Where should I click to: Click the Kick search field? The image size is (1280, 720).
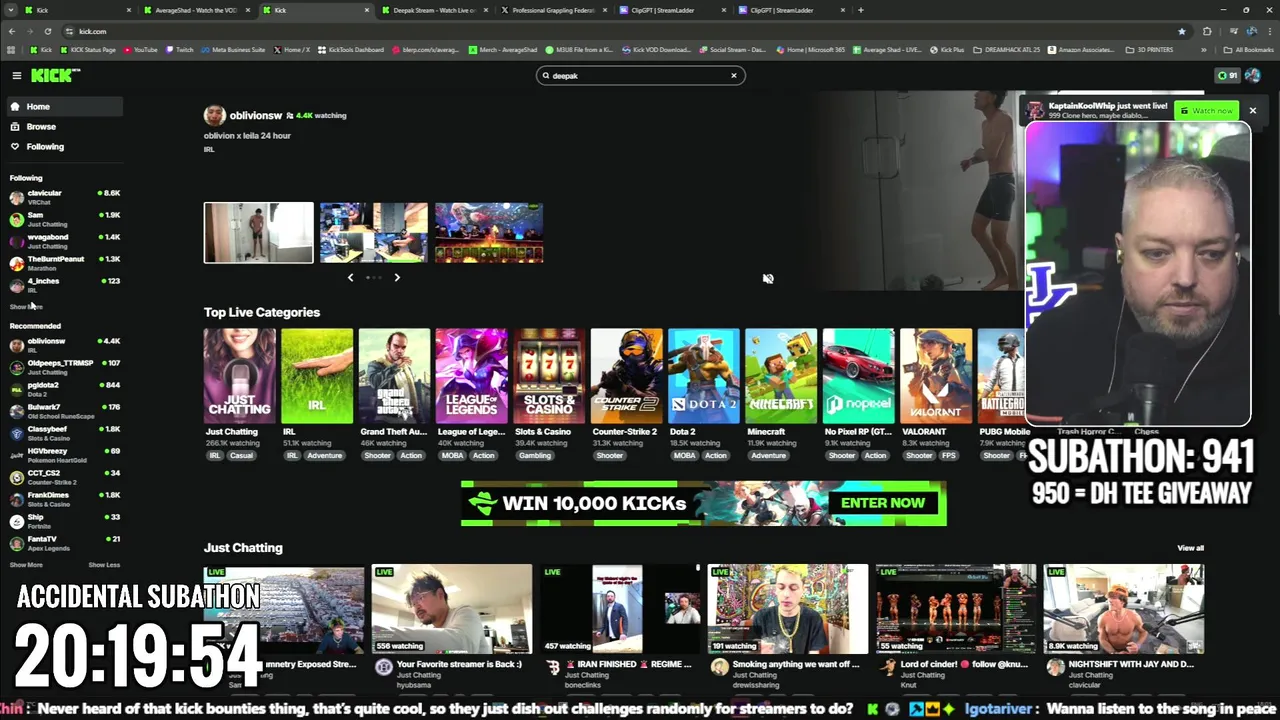coord(640,75)
